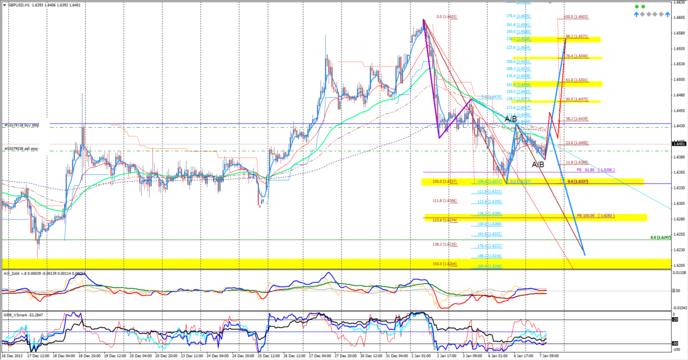Click the first green status dot indicator
The image size is (688, 360).
637,7
